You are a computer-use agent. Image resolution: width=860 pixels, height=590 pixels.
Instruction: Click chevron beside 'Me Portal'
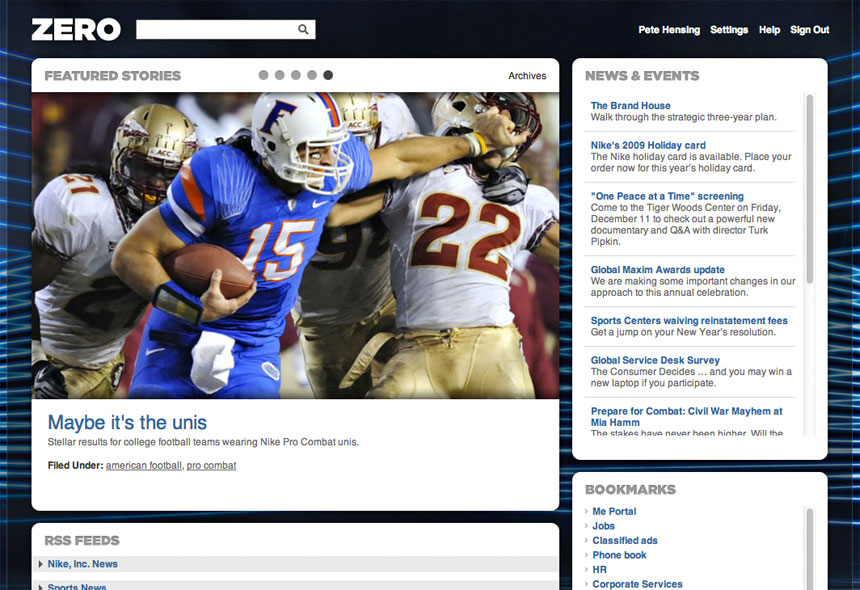pyautogui.click(x=586, y=511)
